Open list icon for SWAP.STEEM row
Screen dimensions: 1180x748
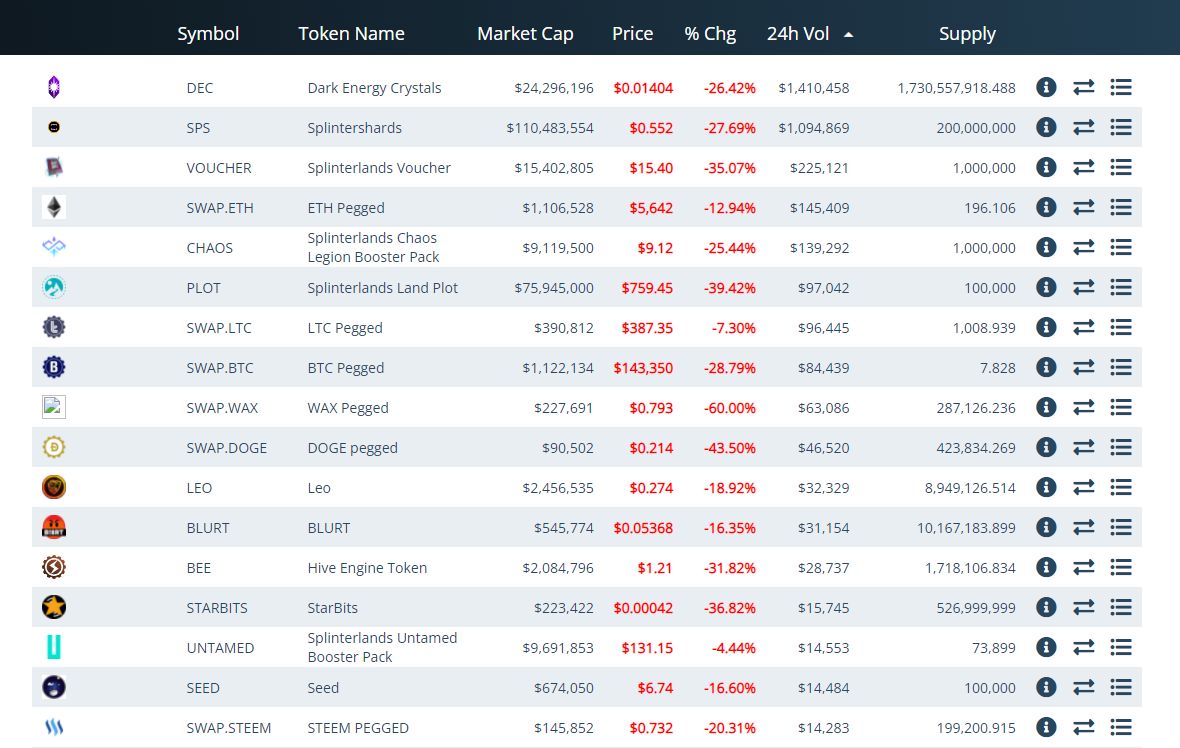click(1121, 727)
